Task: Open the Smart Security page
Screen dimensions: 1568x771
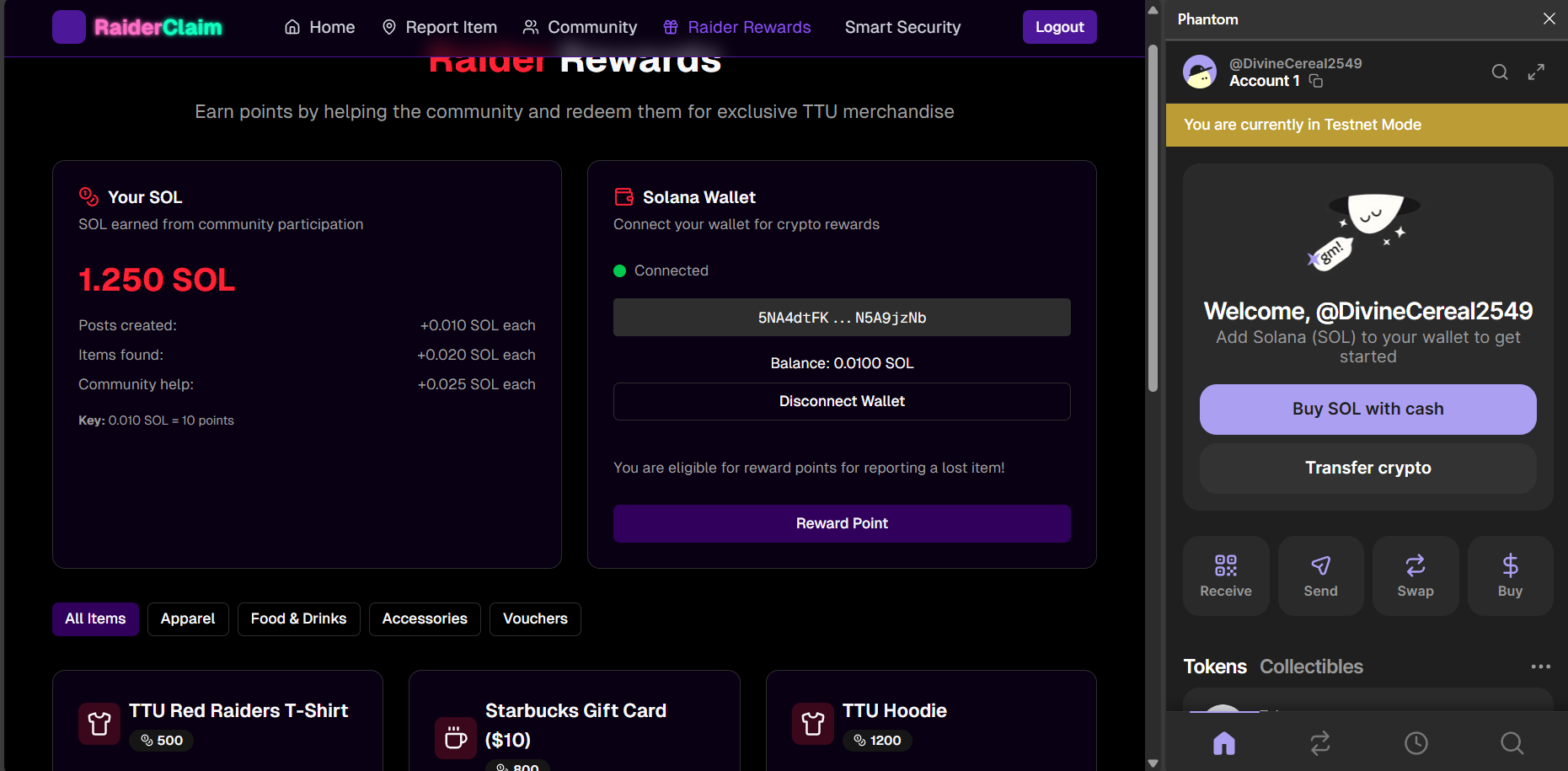Action: [x=902, y=27]
